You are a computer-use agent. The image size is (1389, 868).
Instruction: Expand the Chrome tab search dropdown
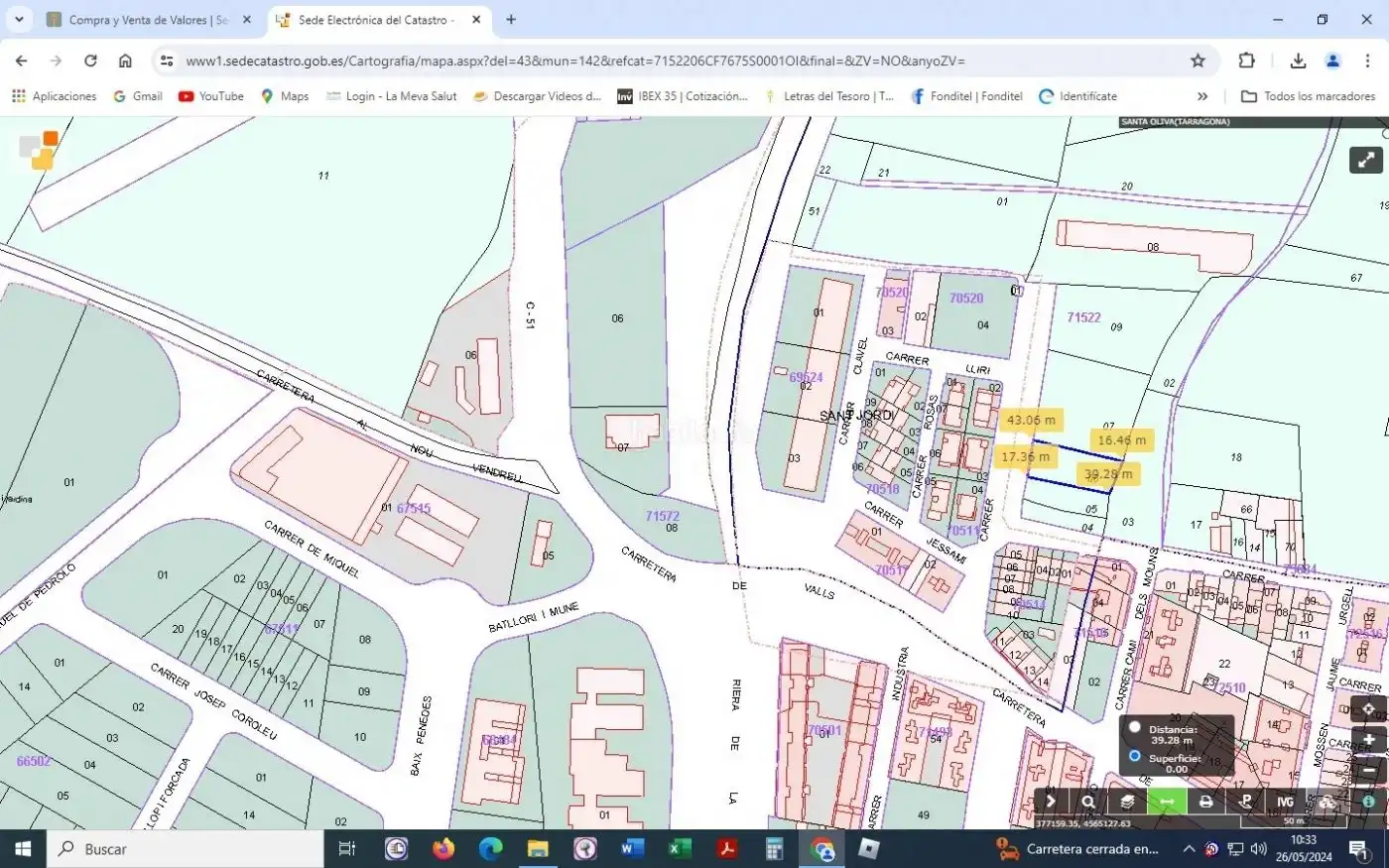point(19,19)
